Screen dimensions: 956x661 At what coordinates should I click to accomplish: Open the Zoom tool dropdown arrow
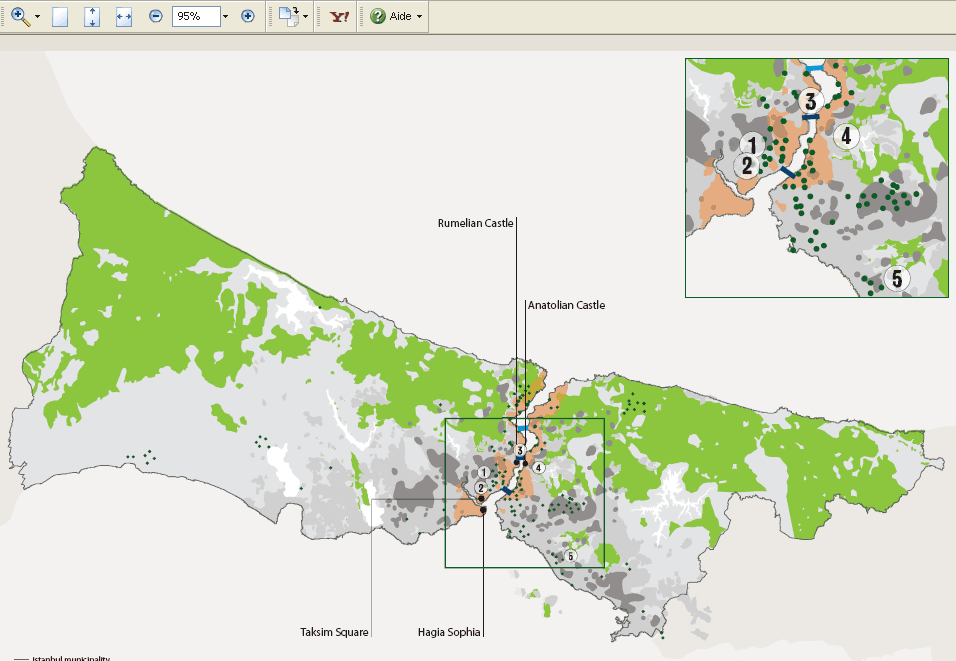35,17
